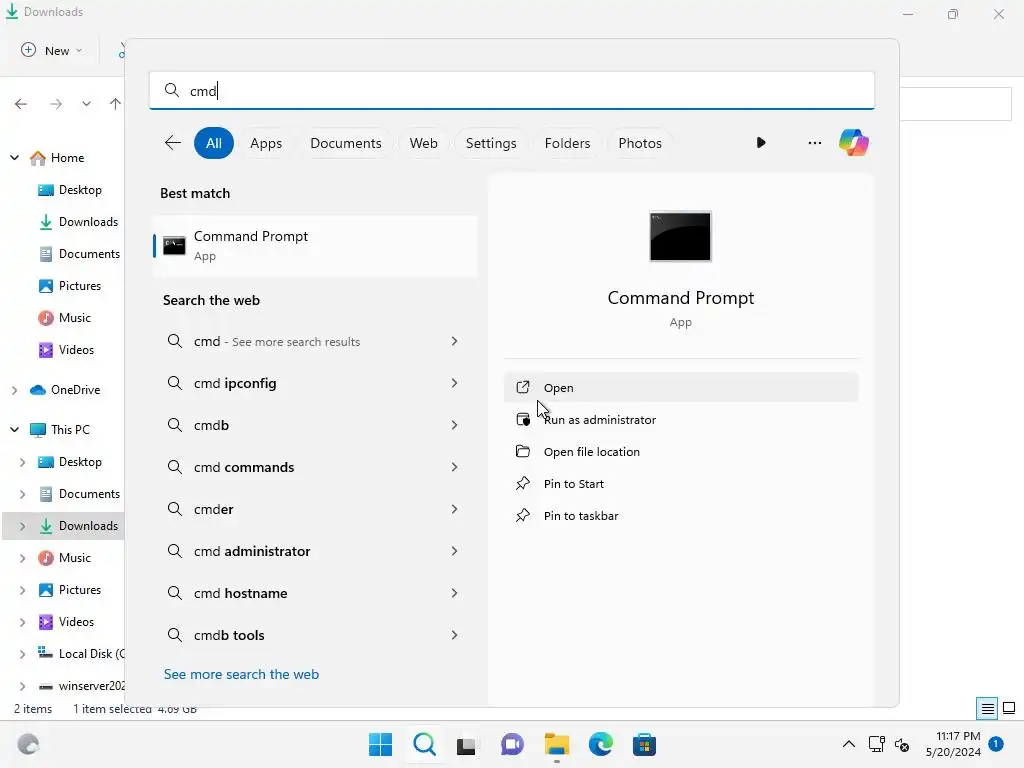Switch File Explorer to large thumbnails view icon
The height and width of the screenshot is (768, 1024).
1009,708
